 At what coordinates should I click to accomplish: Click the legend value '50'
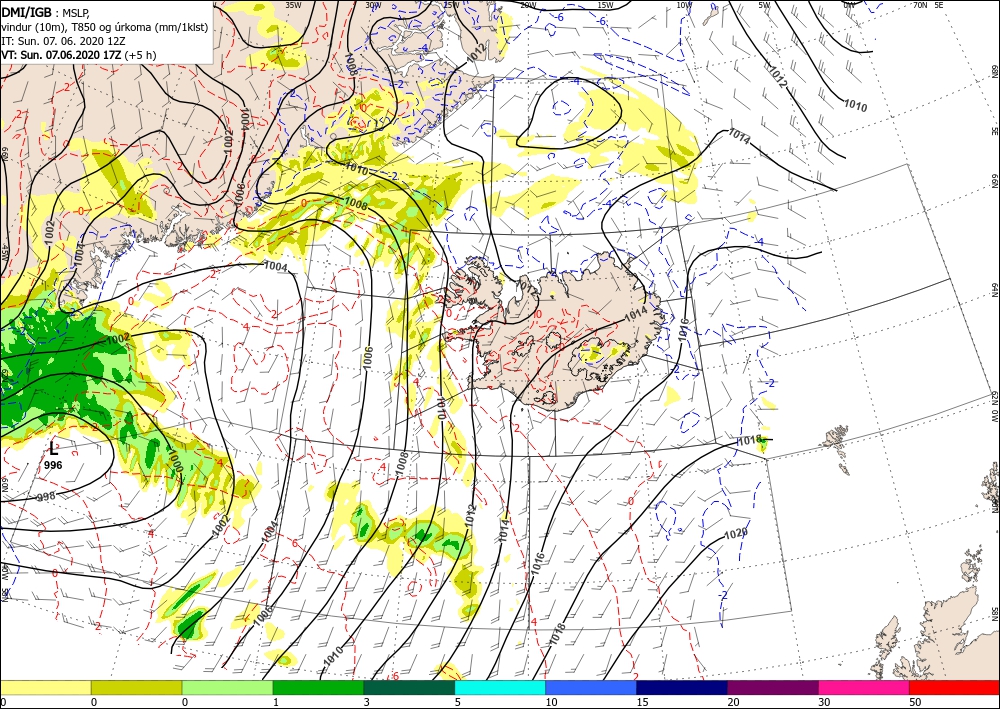(915, 702)
